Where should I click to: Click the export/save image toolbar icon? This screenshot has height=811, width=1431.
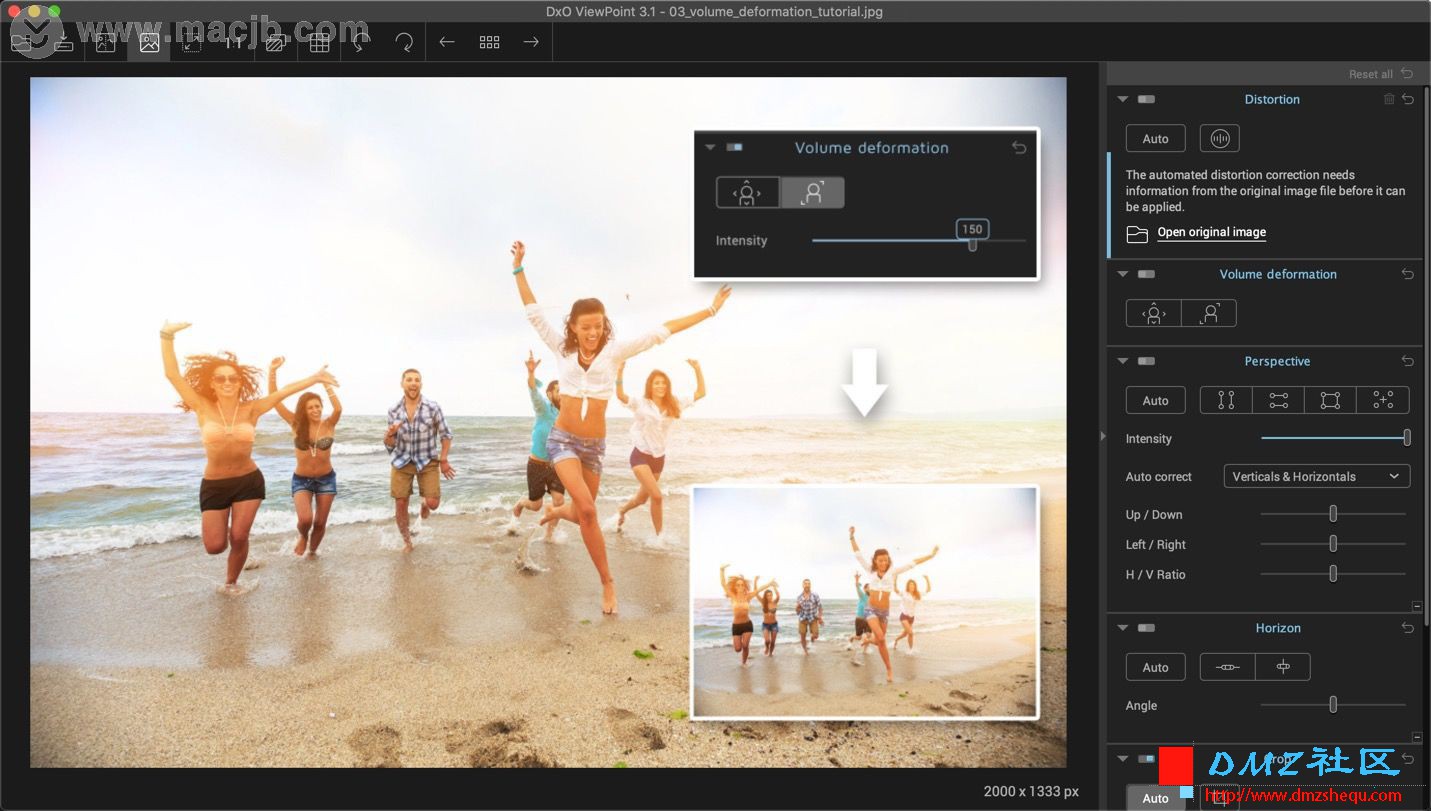[63, 42]
